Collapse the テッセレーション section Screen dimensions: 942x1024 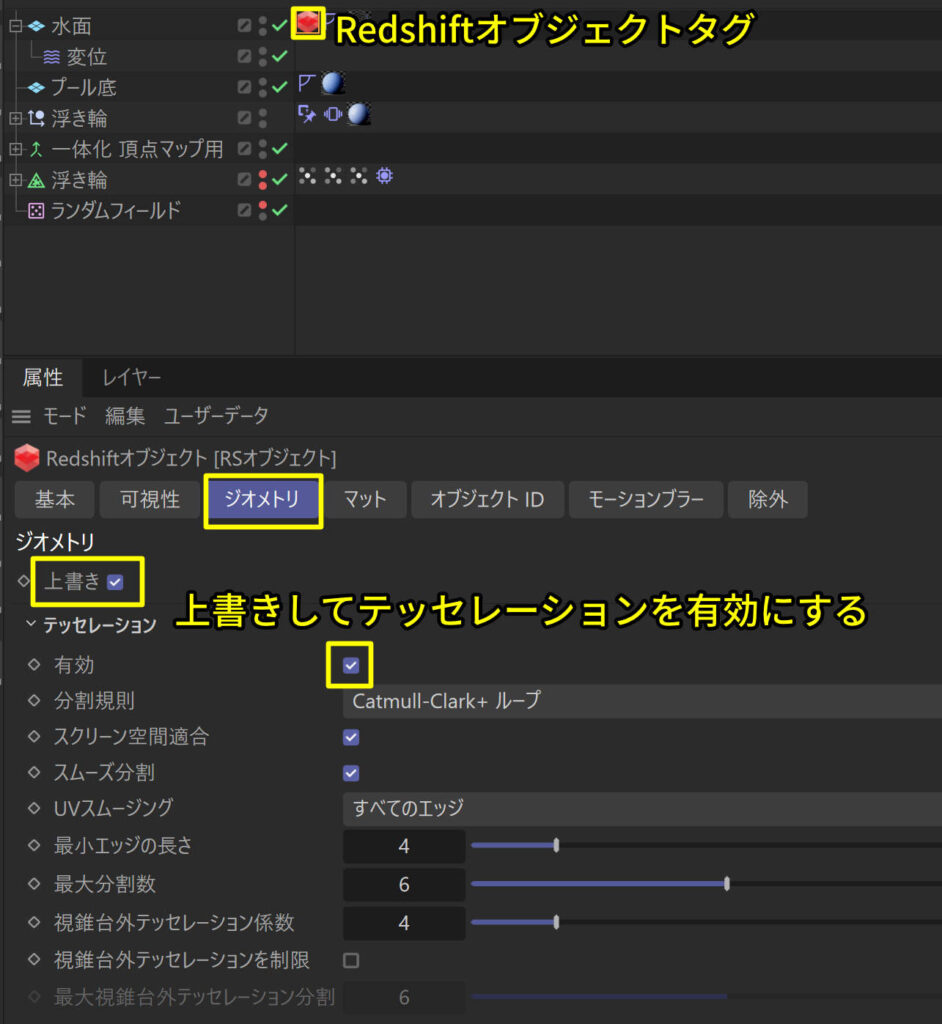31,624
